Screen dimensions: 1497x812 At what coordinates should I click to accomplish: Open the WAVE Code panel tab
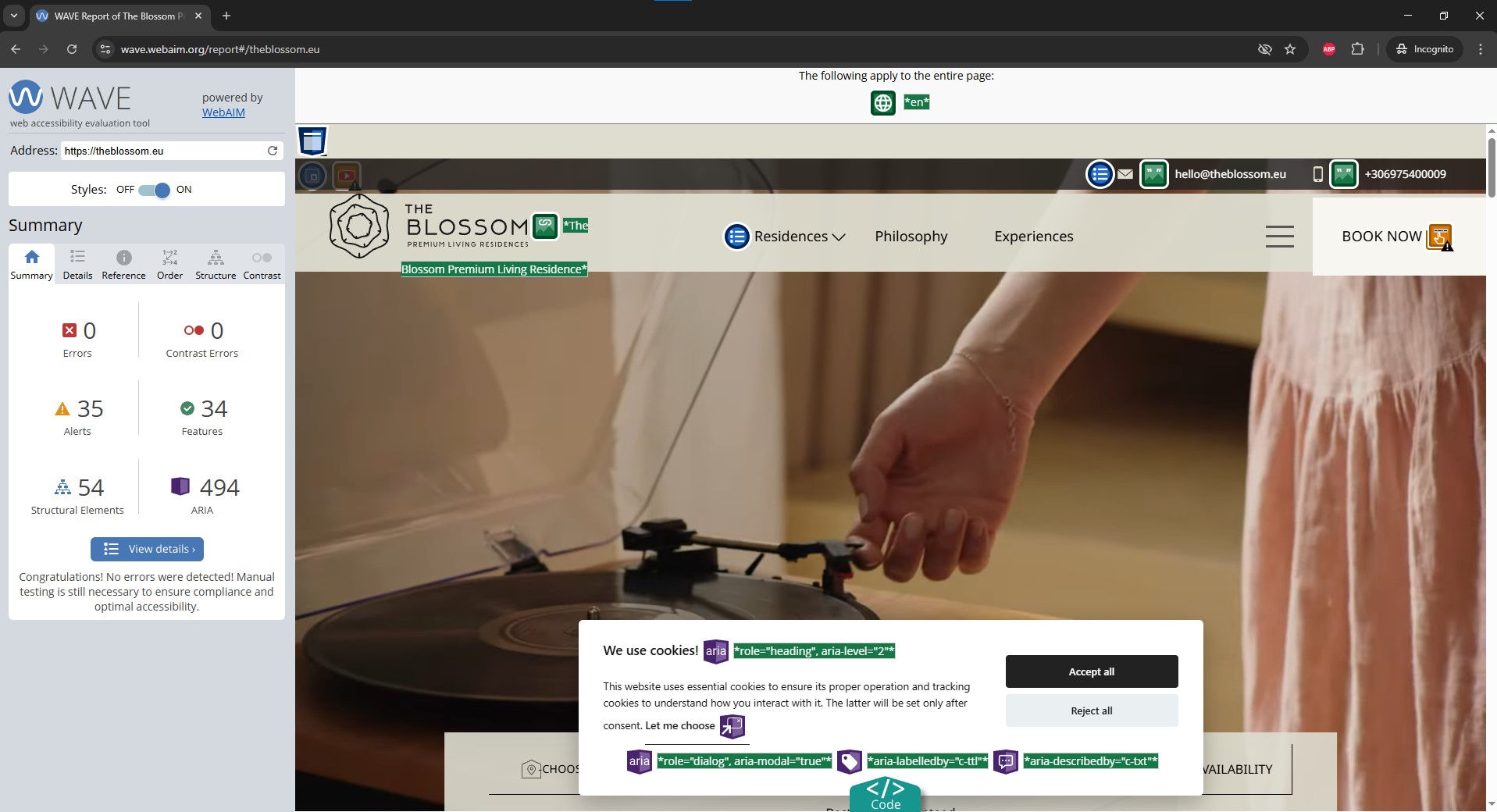(x=885, y=795)
